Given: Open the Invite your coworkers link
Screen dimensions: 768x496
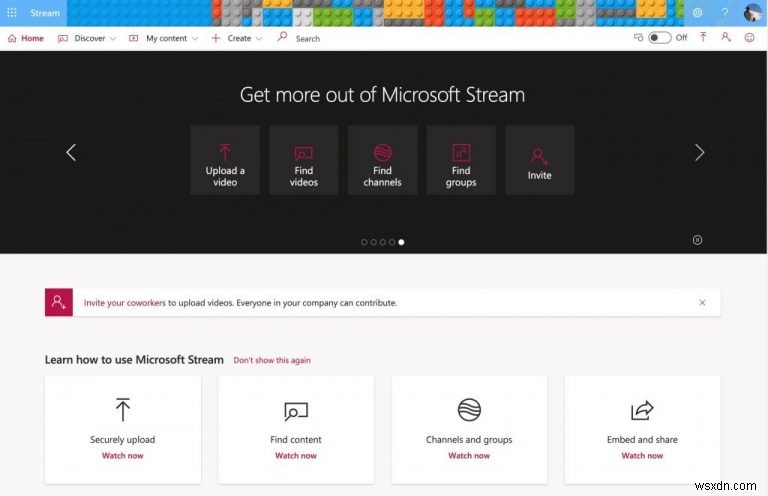Looking at the screenshot, I should pyautogui.click(x=124, y=303).
